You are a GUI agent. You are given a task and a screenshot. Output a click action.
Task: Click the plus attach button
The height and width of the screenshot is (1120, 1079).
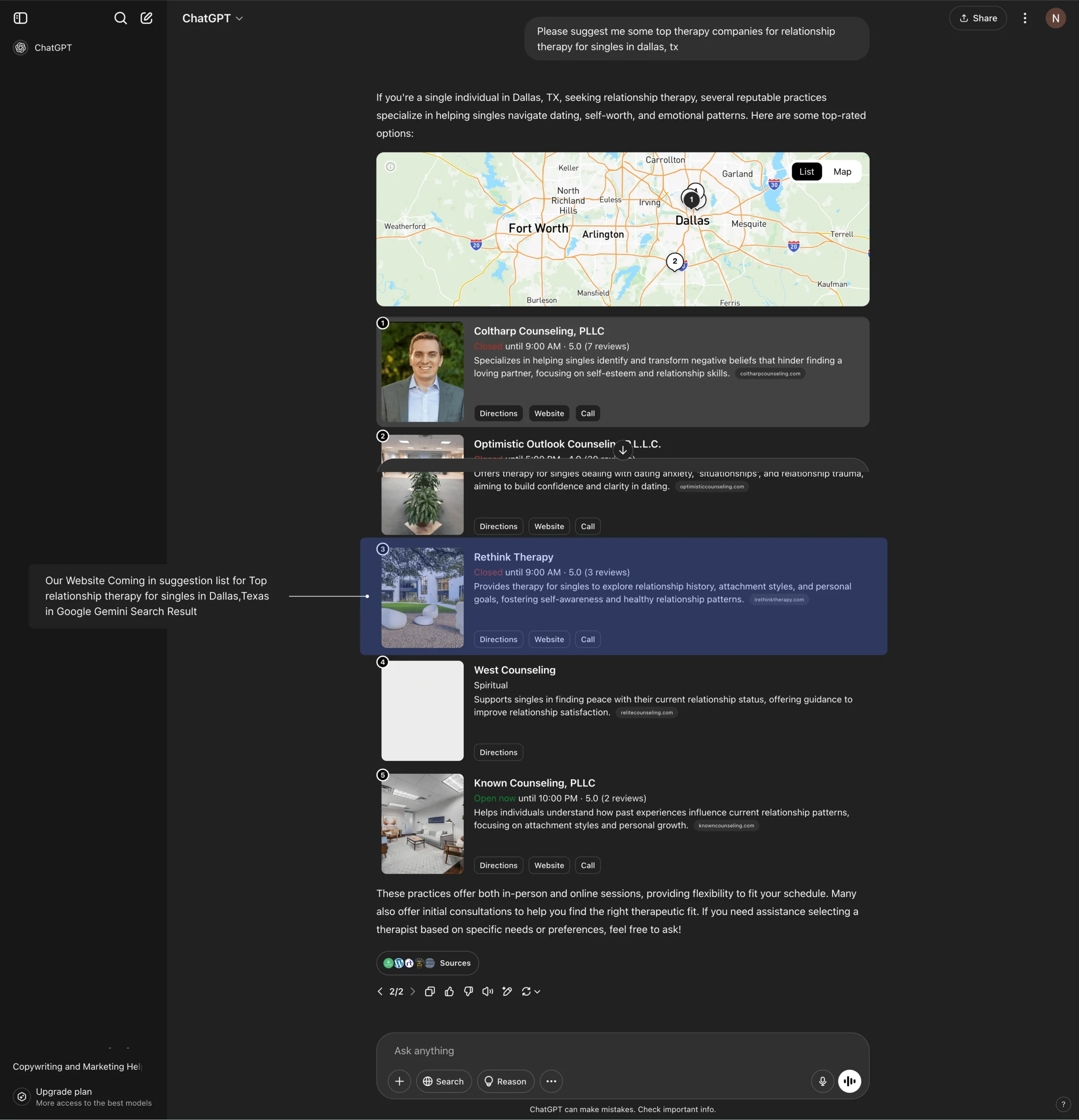[x=400, y=1082]
